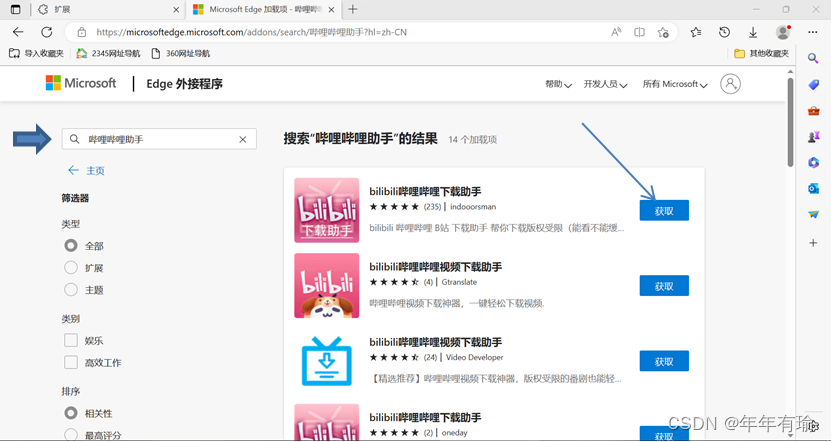Select the 全部 type radio button

tap(71, 245)
